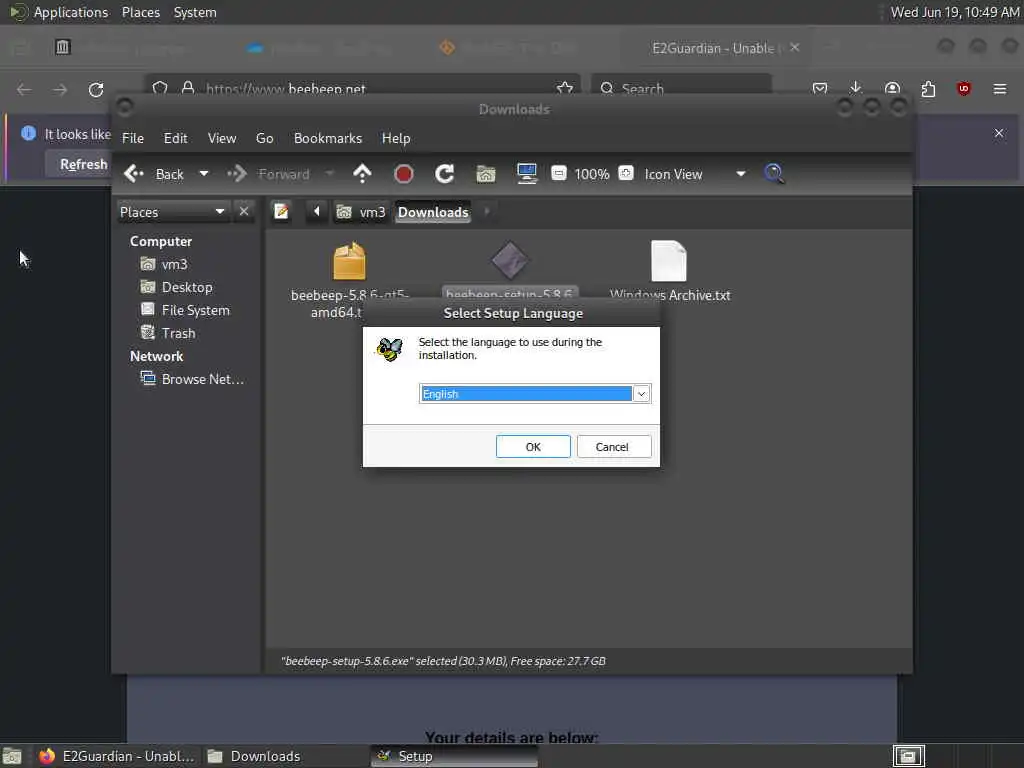Expand the Back history dropdown arrow
The image size is (1024, 768).
click(204, 174)
